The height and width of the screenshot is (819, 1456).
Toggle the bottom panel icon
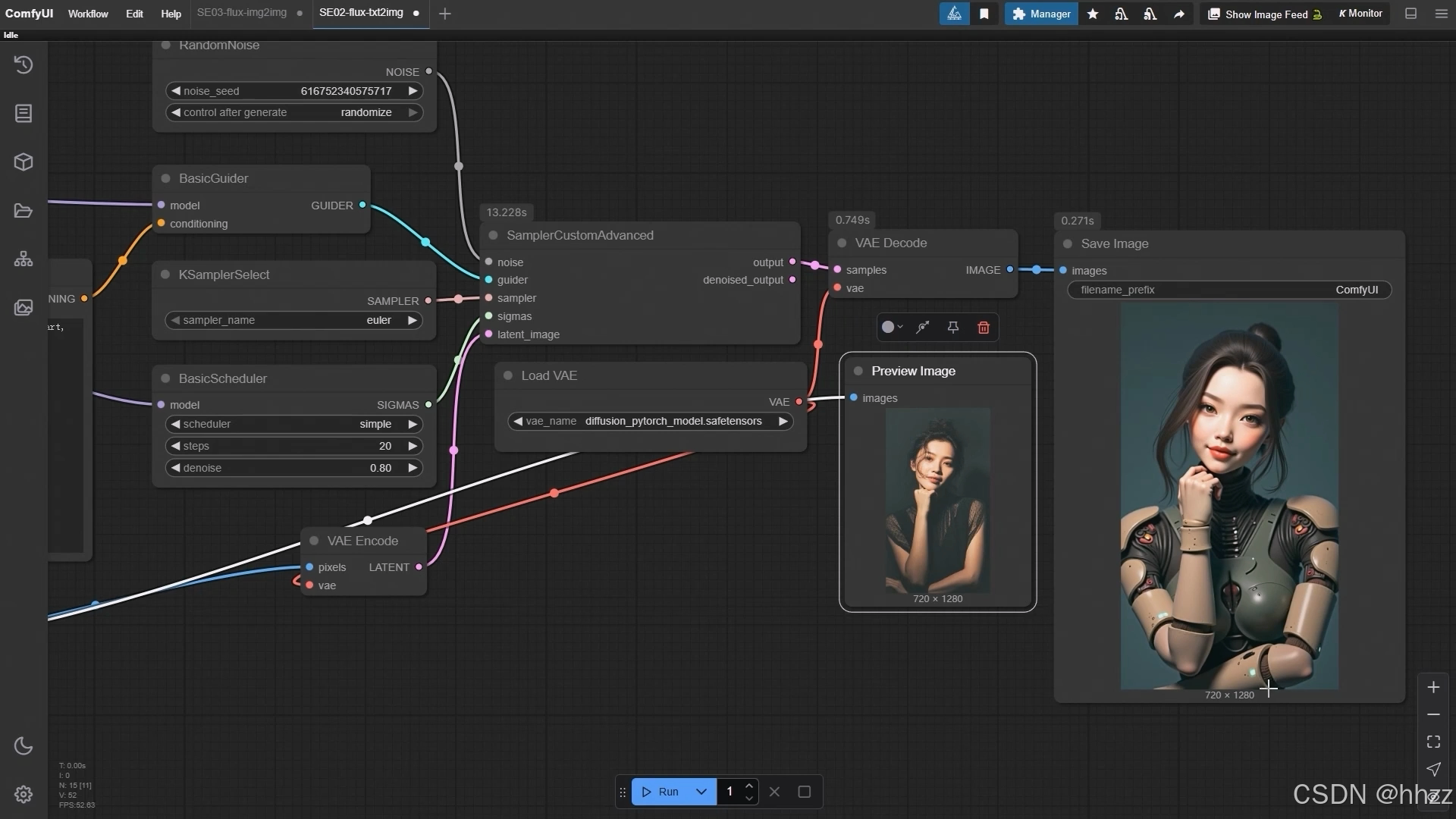pyautogui.click(x=1410, y=14)
